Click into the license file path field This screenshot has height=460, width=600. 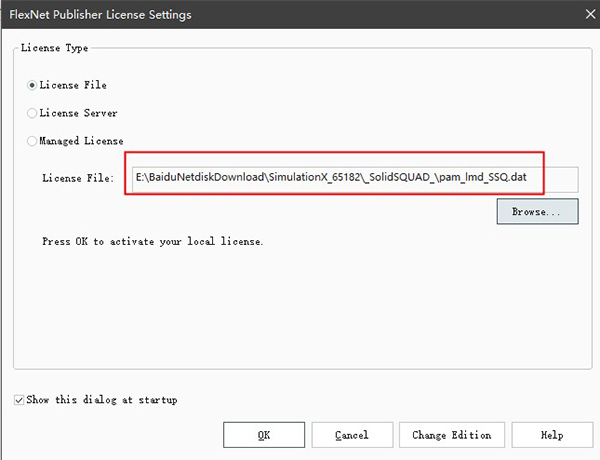(355, 178)
